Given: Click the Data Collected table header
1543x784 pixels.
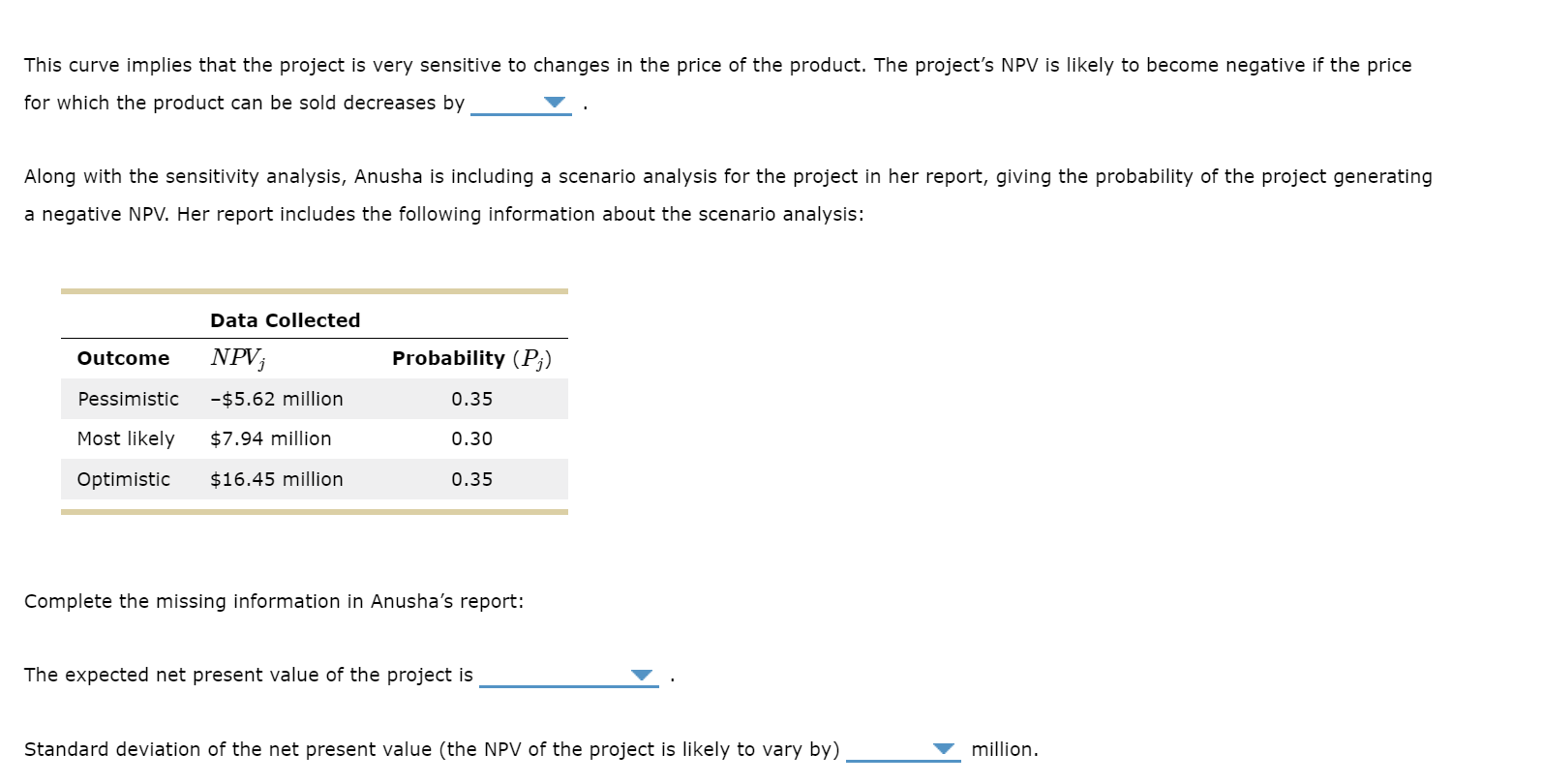Looking at the screenshot, I should (x=285, y=319).
